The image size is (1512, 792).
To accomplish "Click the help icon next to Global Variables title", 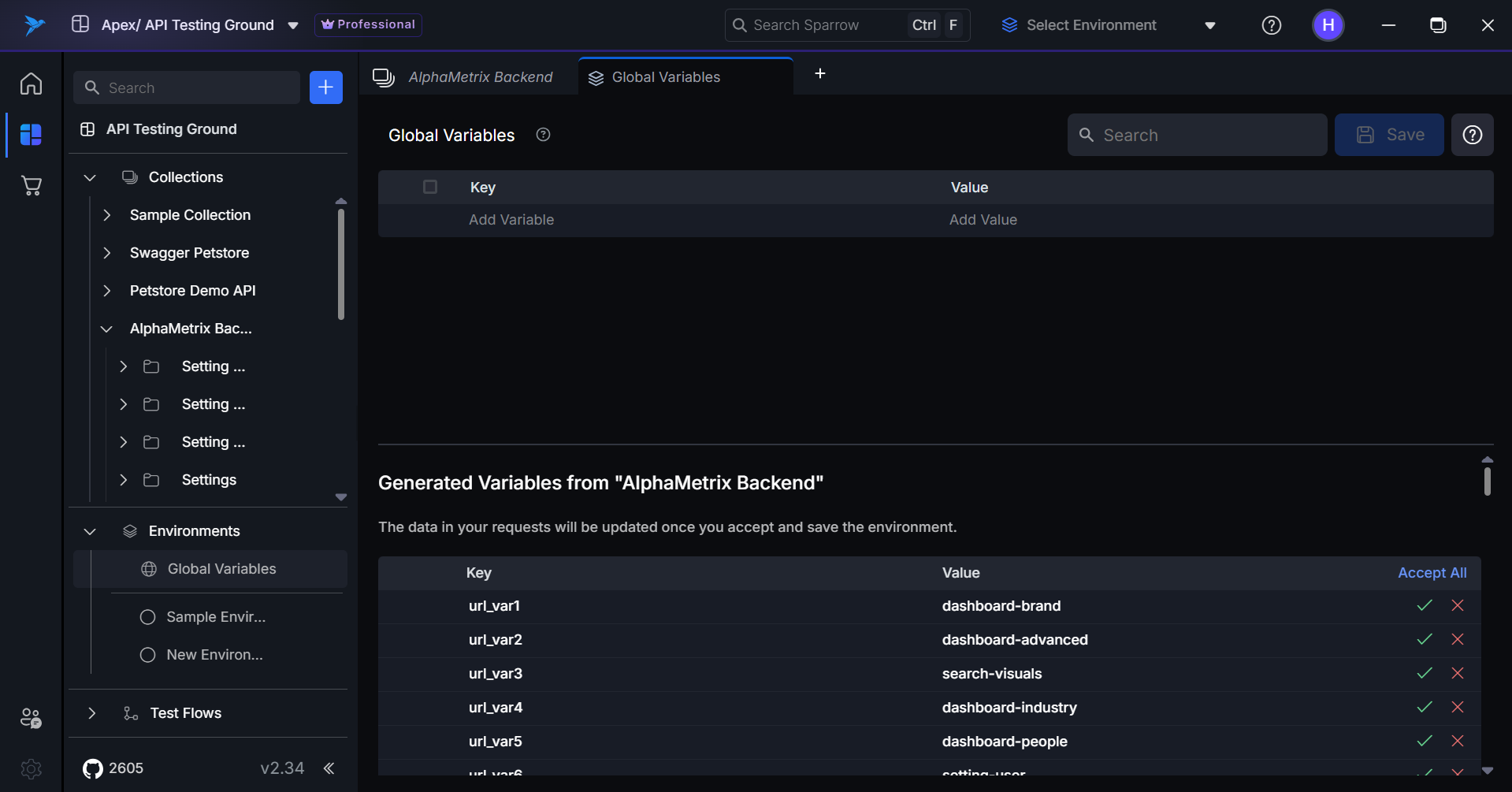I will pyautogui.click(x=542, y=135).
